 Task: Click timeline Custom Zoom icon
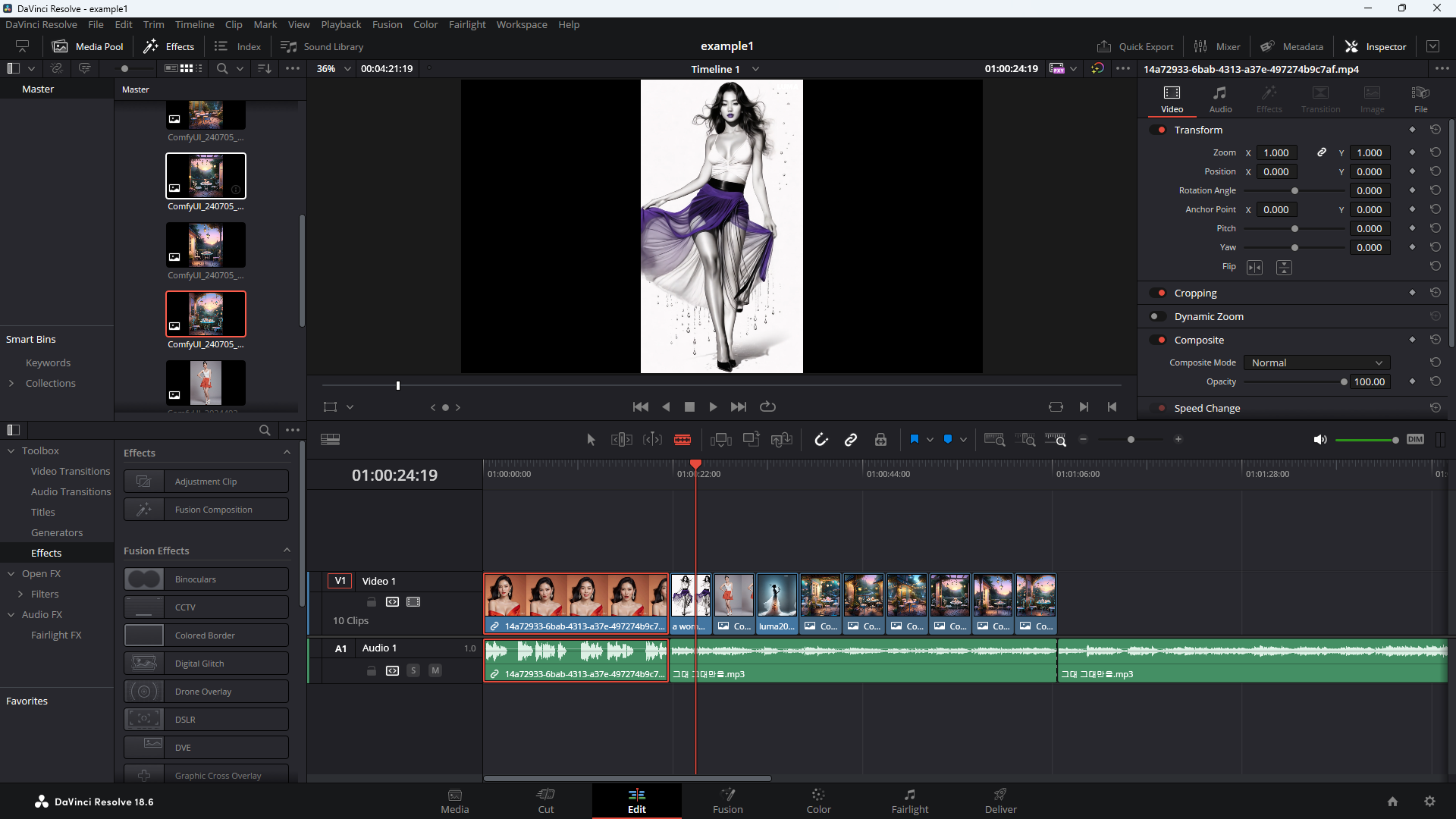[x=1056, y=440]
